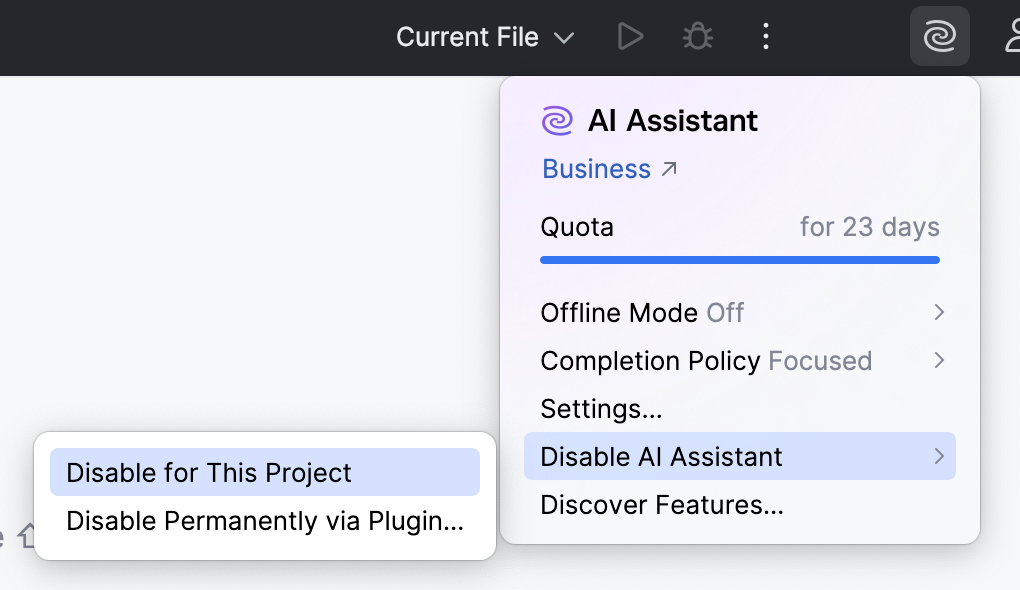The width and height of the screenshot is (1020, 590).
Task: Open the user profile icon
Action: tap(1012, 36)
